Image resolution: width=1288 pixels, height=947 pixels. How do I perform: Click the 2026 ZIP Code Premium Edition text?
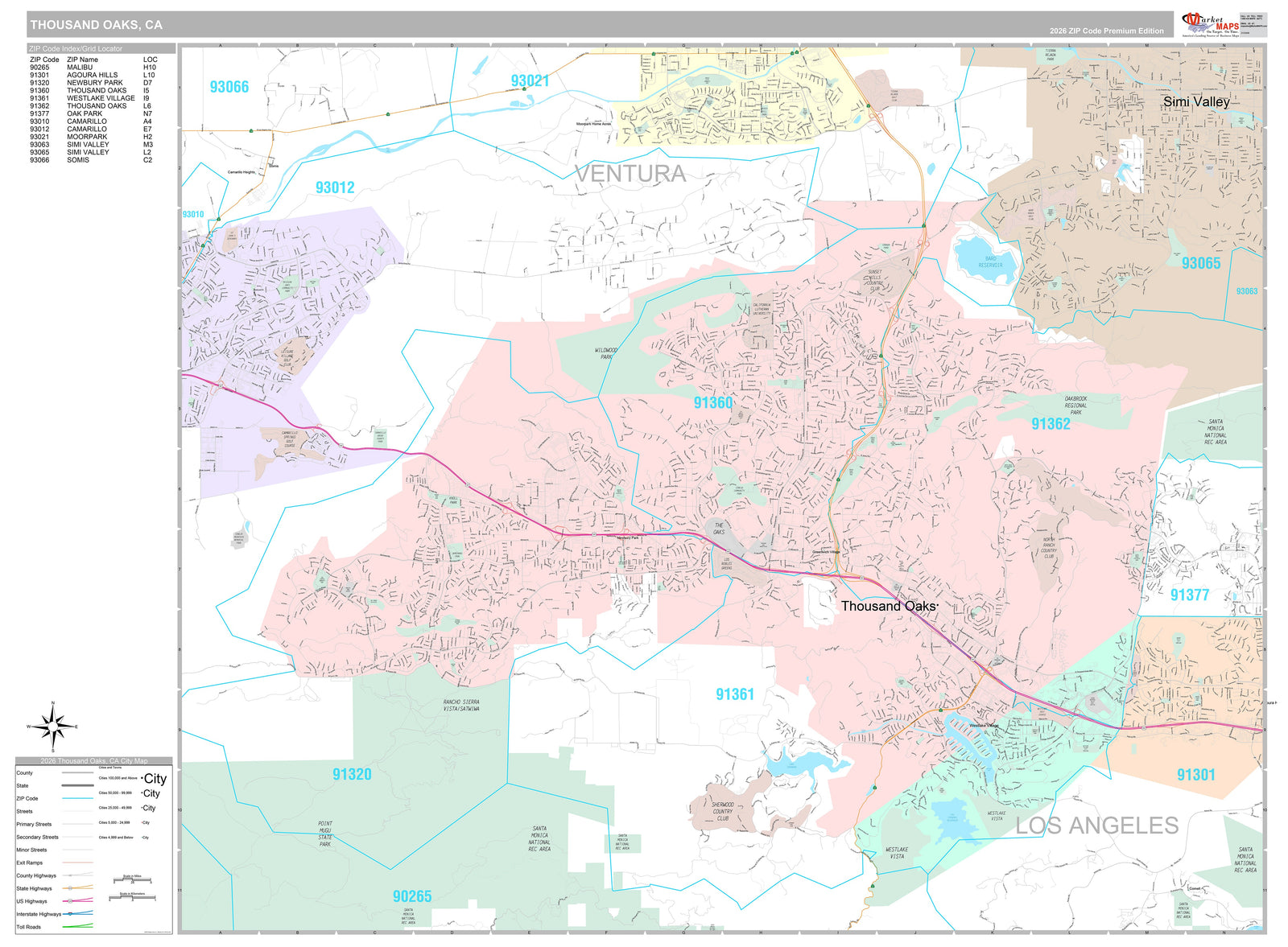tap(1106, 31)
